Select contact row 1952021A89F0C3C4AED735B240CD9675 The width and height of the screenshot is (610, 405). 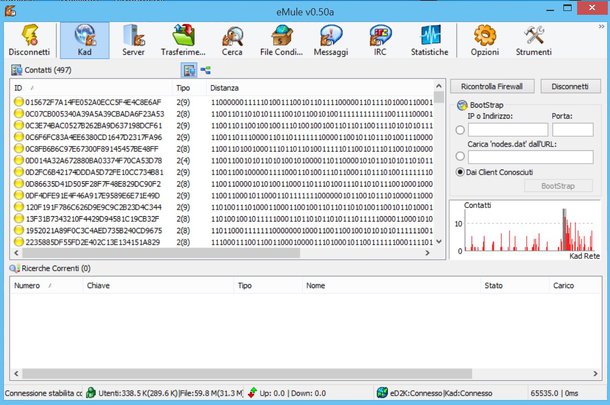[x=223, y=230]
